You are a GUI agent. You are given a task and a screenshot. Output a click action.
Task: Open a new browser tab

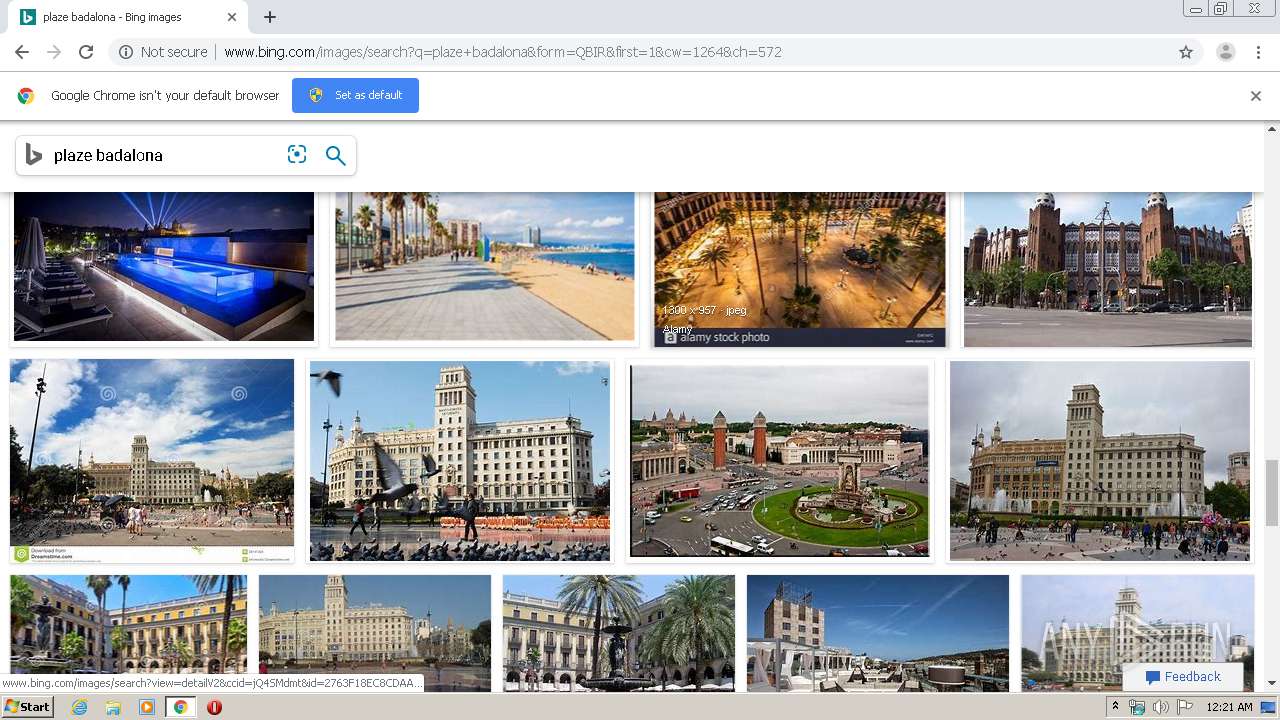click(x=270, y=17)
